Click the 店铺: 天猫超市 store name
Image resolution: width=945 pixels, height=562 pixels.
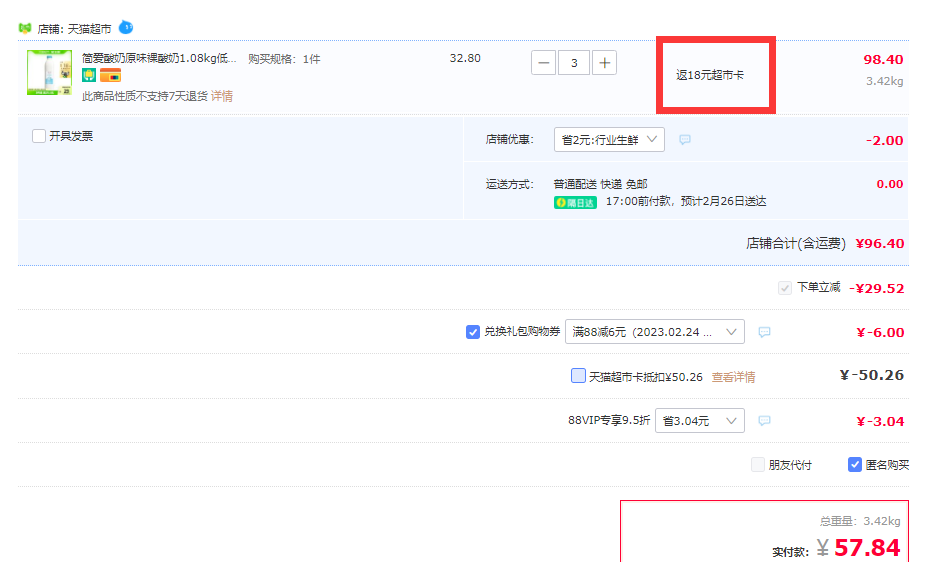[74, 29]
